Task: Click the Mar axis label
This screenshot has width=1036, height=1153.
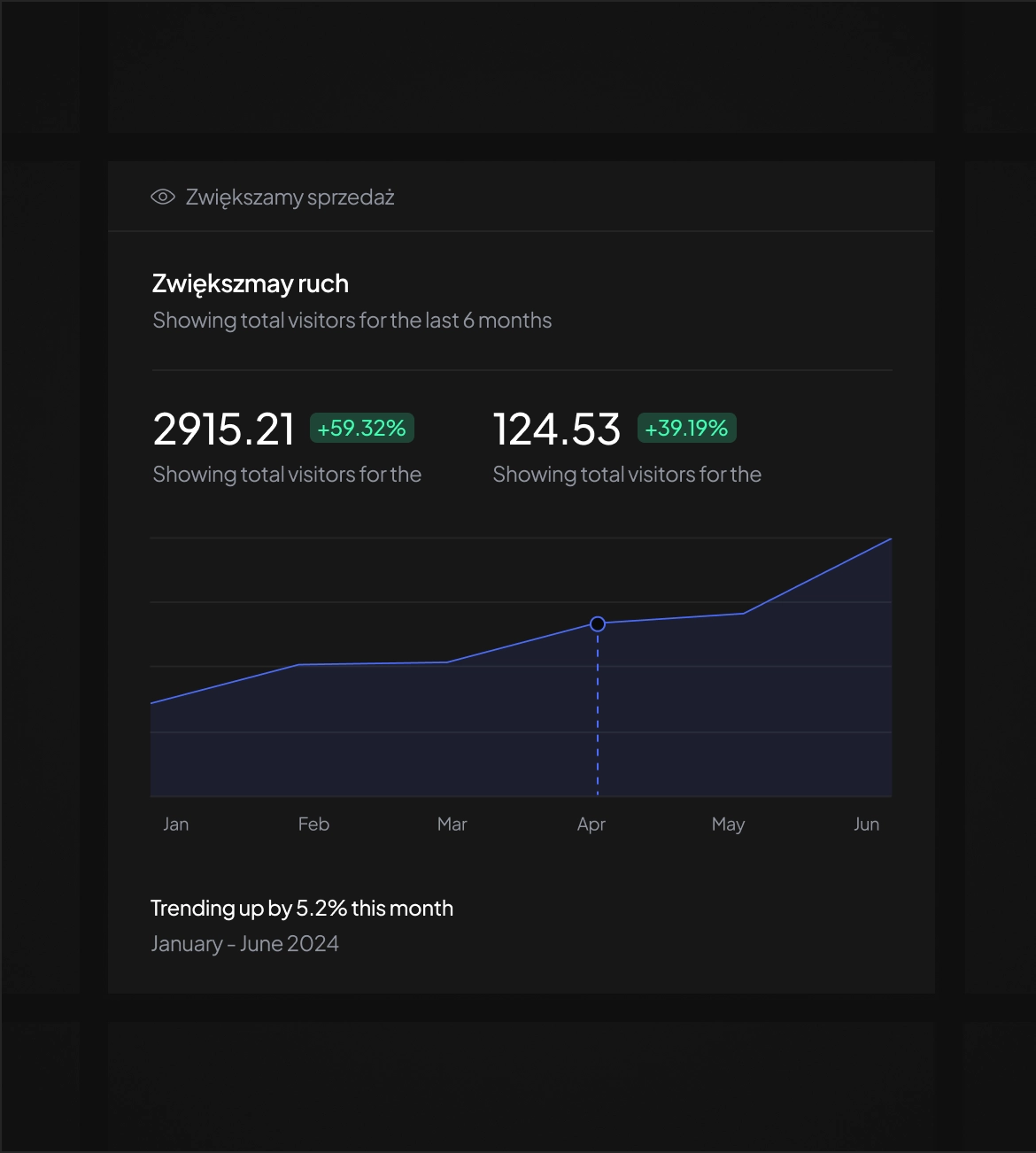Action: [x=452, y=824]
